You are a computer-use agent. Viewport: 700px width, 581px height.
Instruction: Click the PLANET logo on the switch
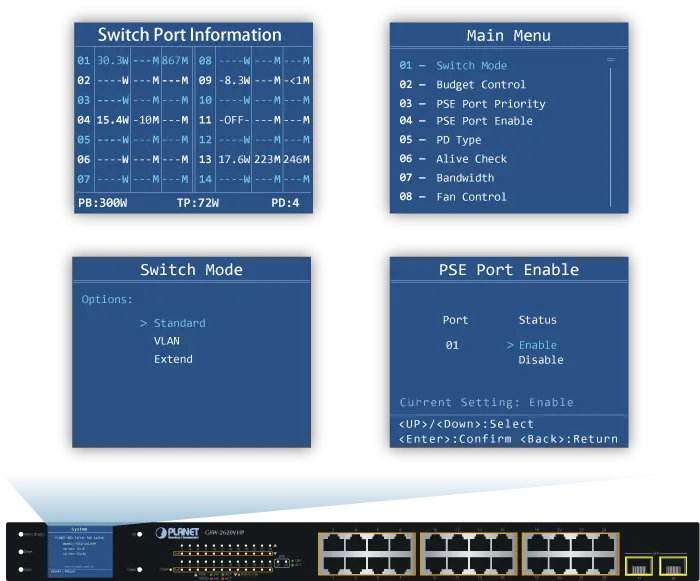coord(177,533)
